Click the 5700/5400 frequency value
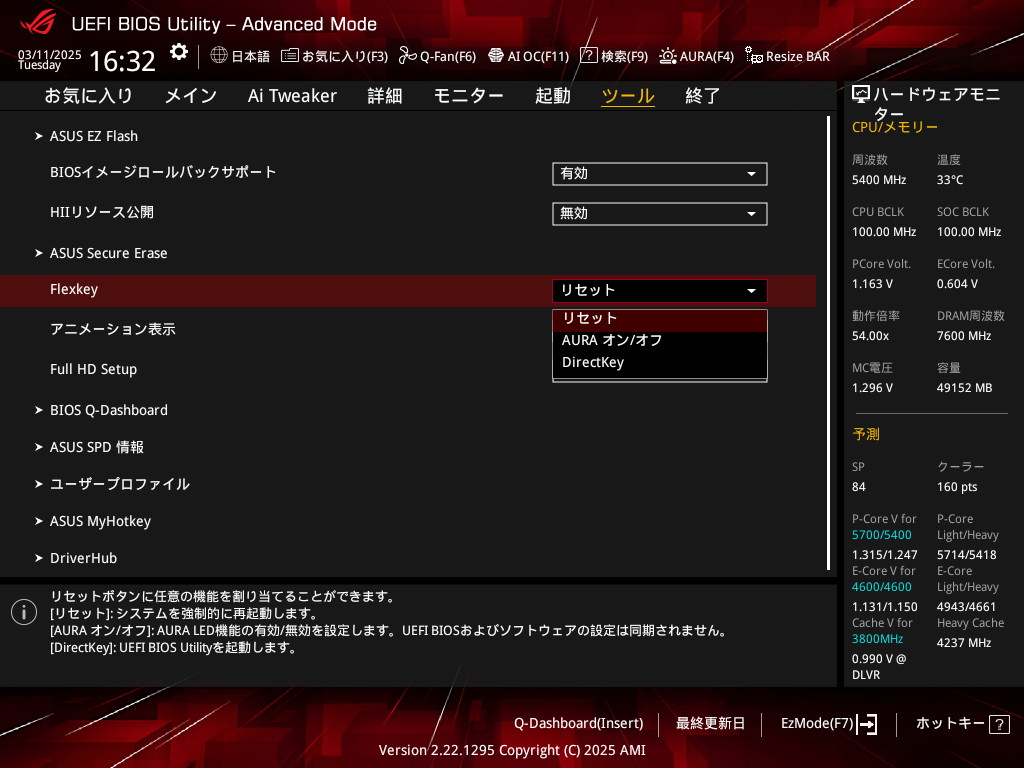This screenshot has width=1024, height=768. point(882,535)
